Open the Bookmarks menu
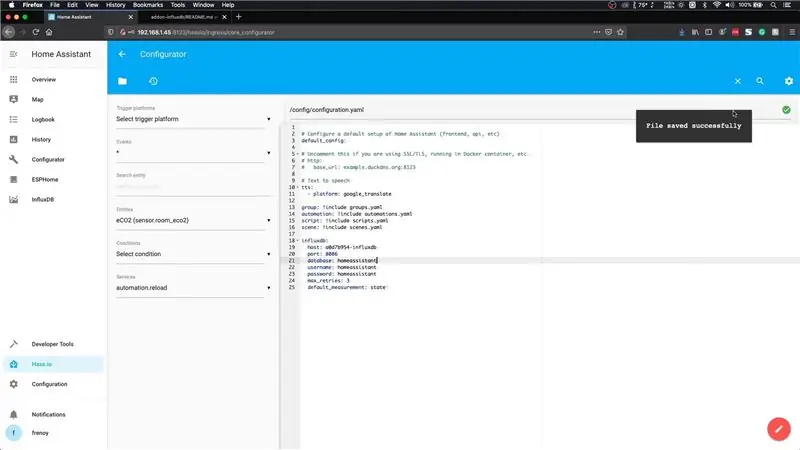Screen dimensions: 800x450 [x=148, y=5]
